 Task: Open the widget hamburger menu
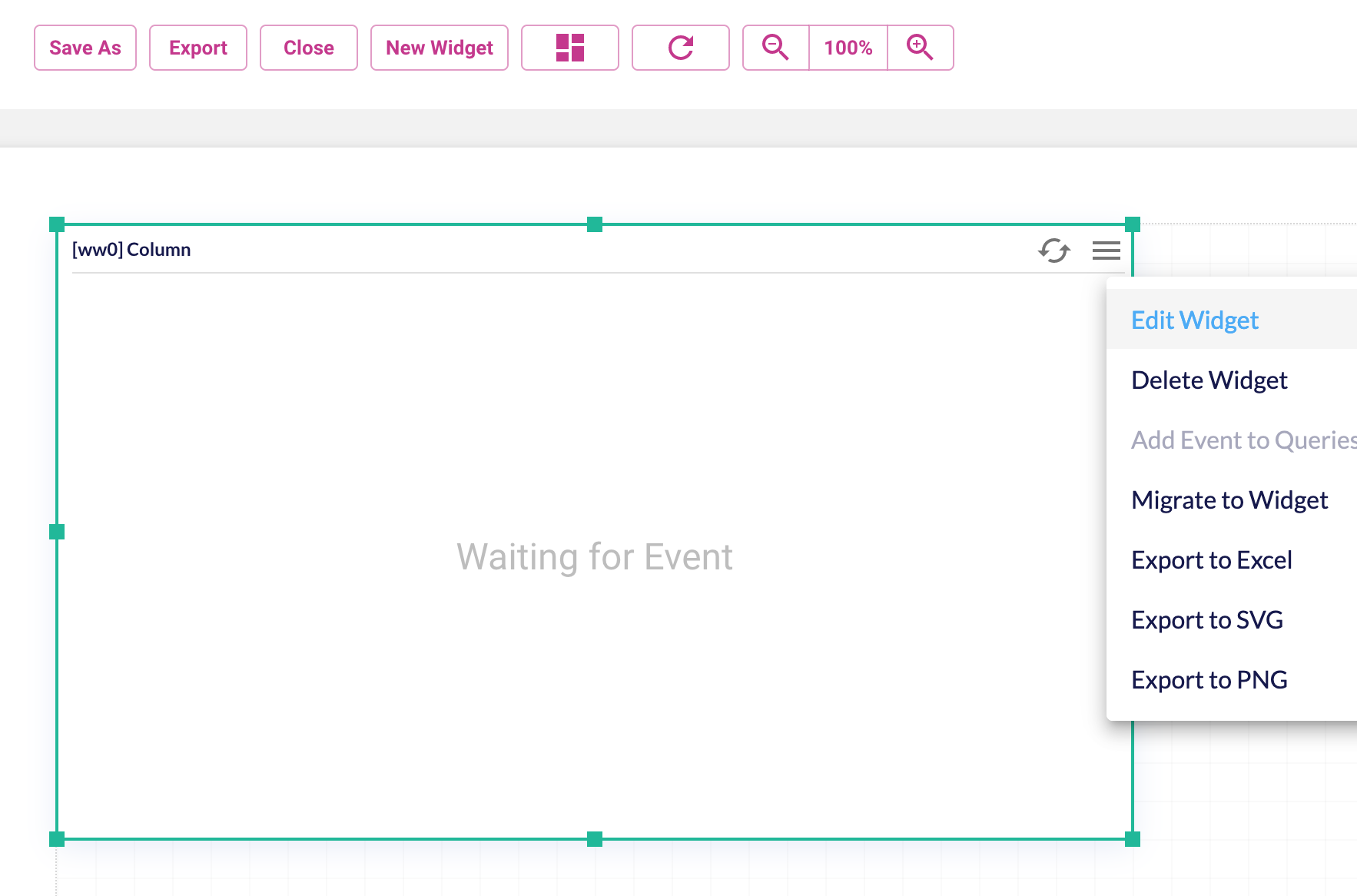1106,251
